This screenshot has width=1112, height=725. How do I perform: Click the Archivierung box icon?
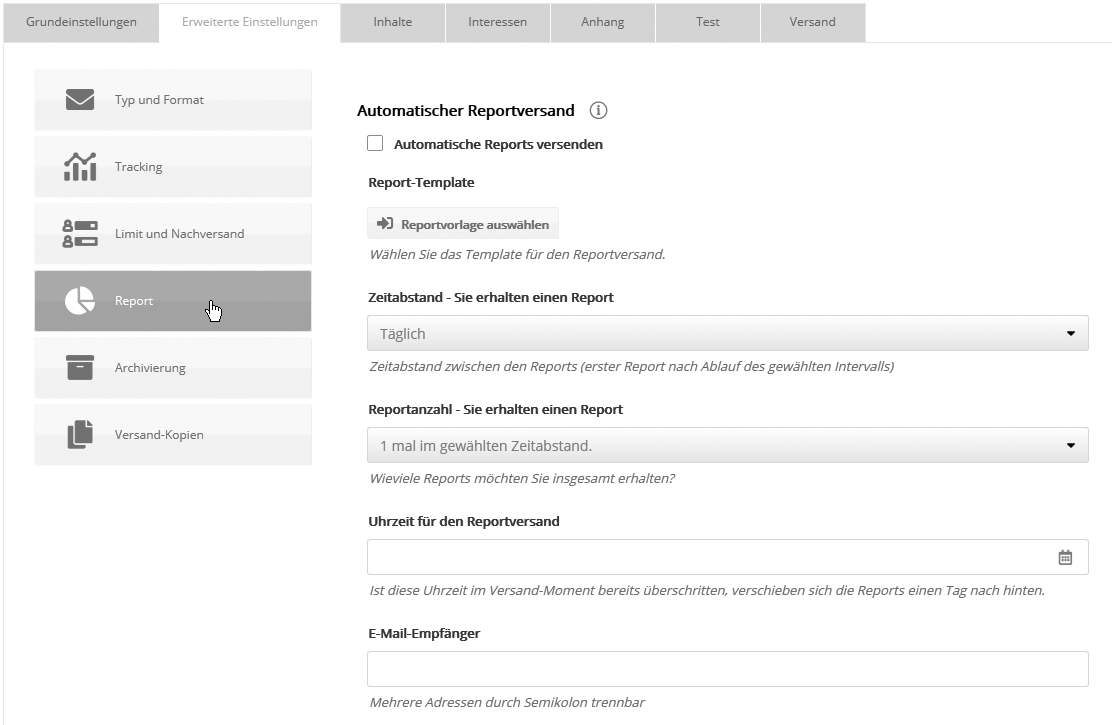coord(80,368)
